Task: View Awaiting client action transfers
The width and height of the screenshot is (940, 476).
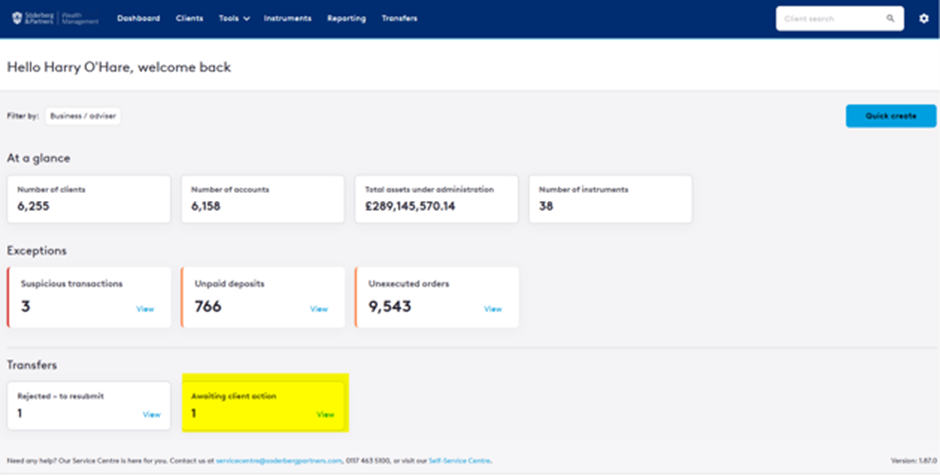Action: click(325, 414)
